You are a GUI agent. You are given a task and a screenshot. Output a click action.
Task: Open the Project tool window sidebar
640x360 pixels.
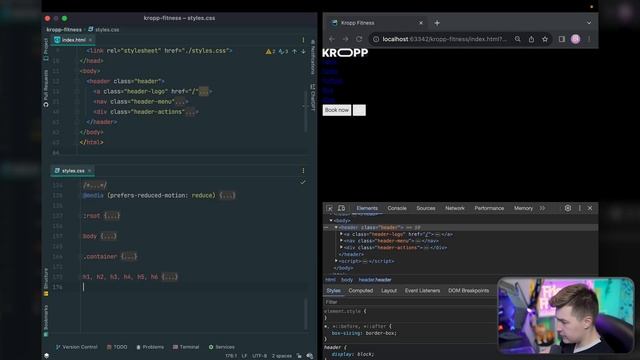click(x=46, y=49)
